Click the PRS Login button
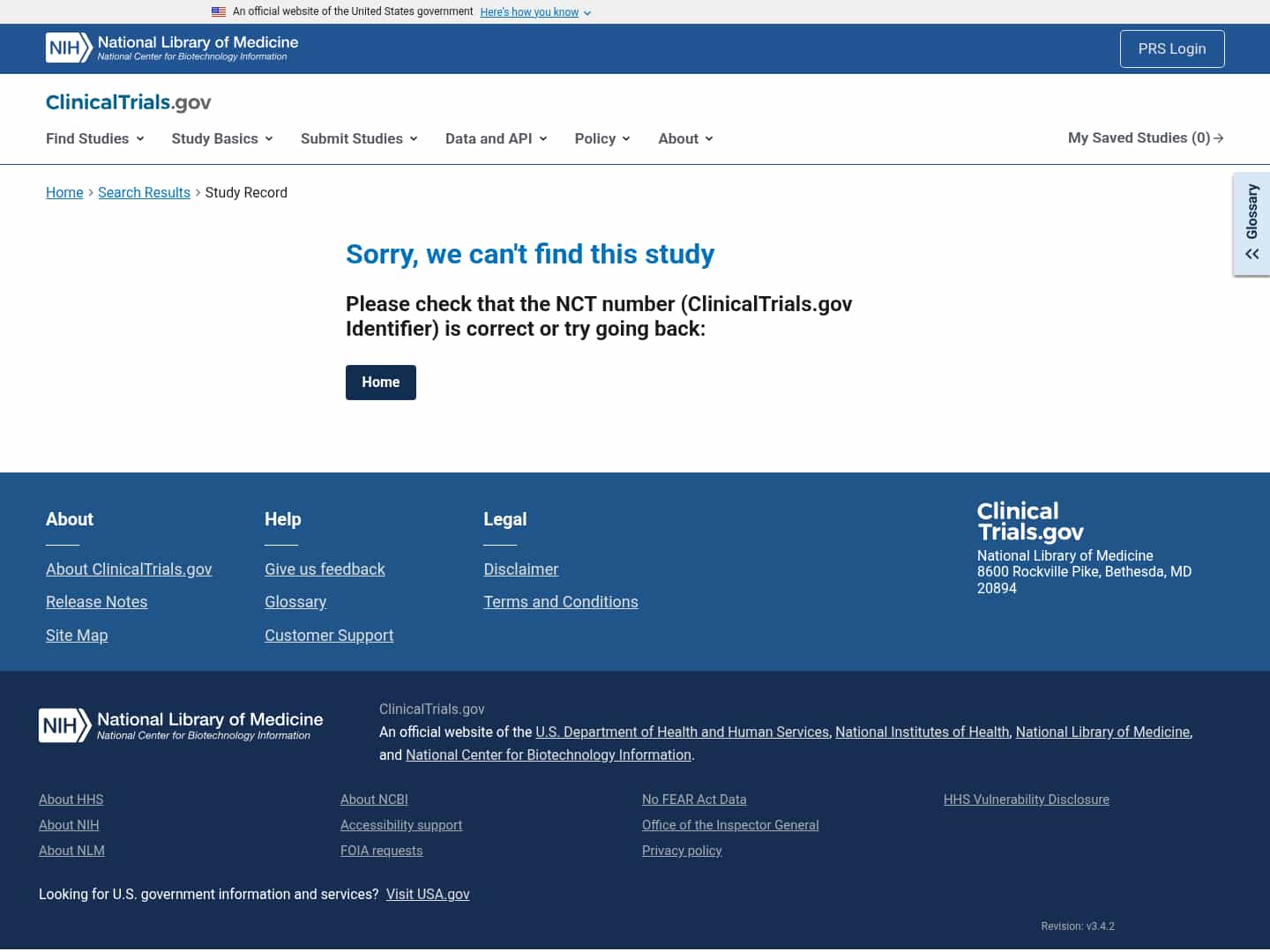The height and width of the screenshot is (952, 1270). pyautogui.click(x=1172, y=48)
